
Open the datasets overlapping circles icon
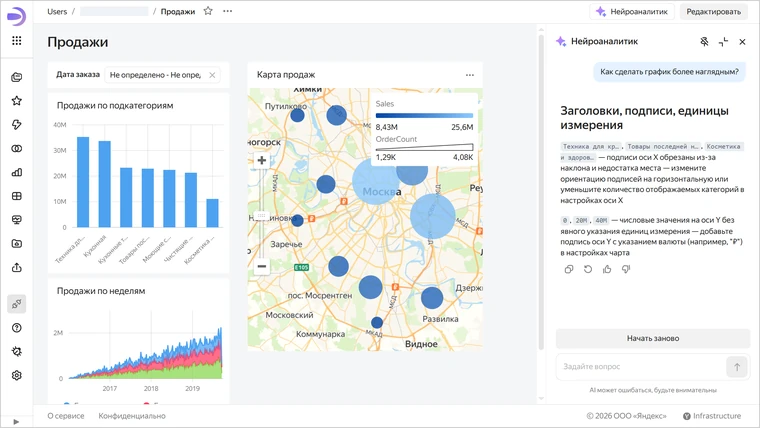[16, 148]
